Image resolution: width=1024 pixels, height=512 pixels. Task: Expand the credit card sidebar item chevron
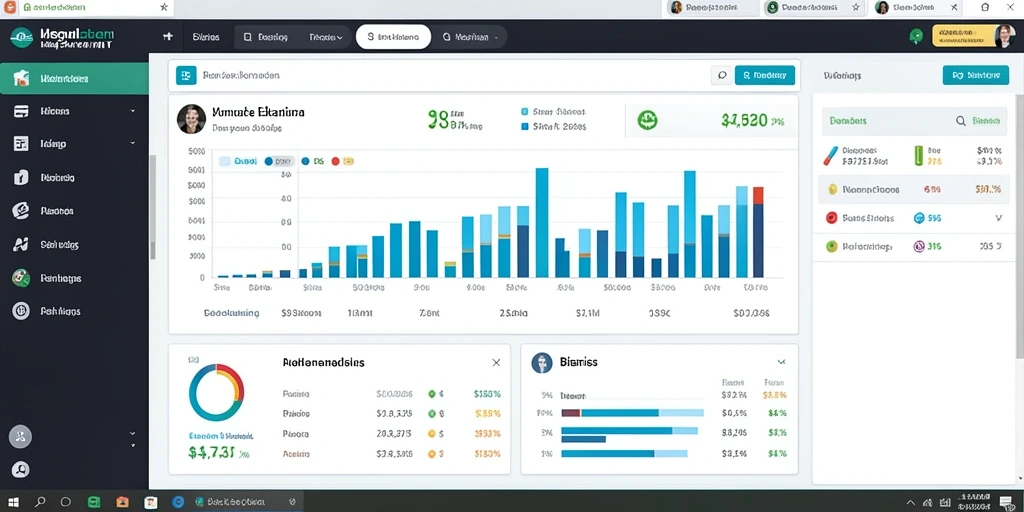[133, 111]
